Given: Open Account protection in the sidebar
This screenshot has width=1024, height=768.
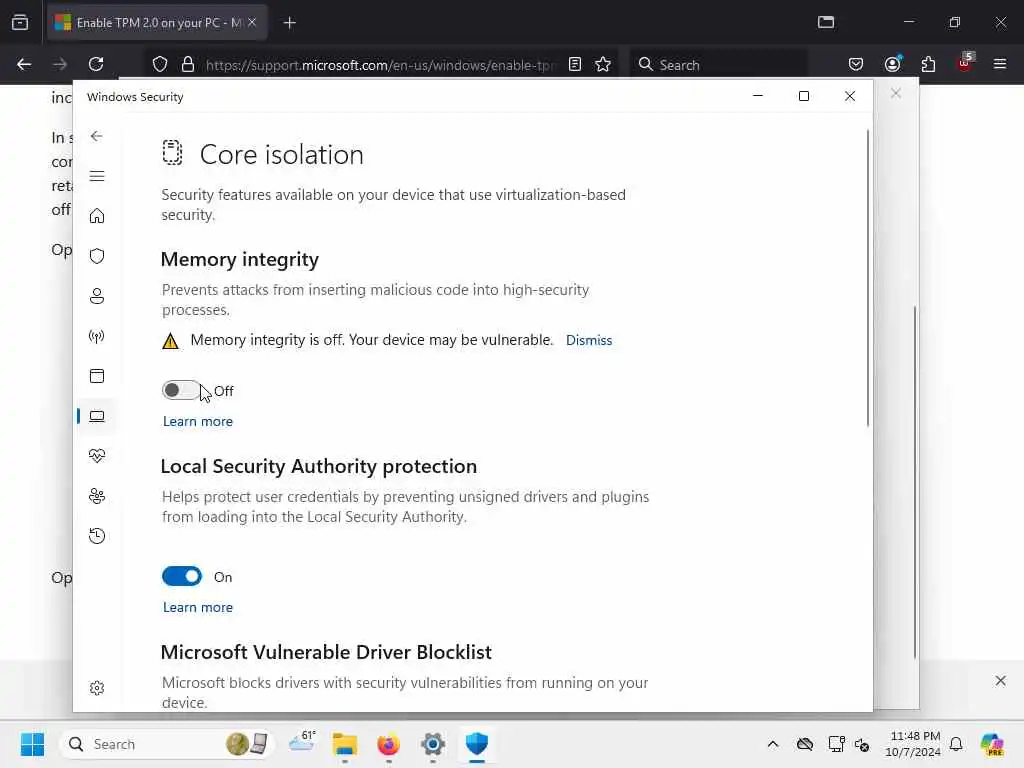Looking at the screenshot, I should [x=97, y=296].
